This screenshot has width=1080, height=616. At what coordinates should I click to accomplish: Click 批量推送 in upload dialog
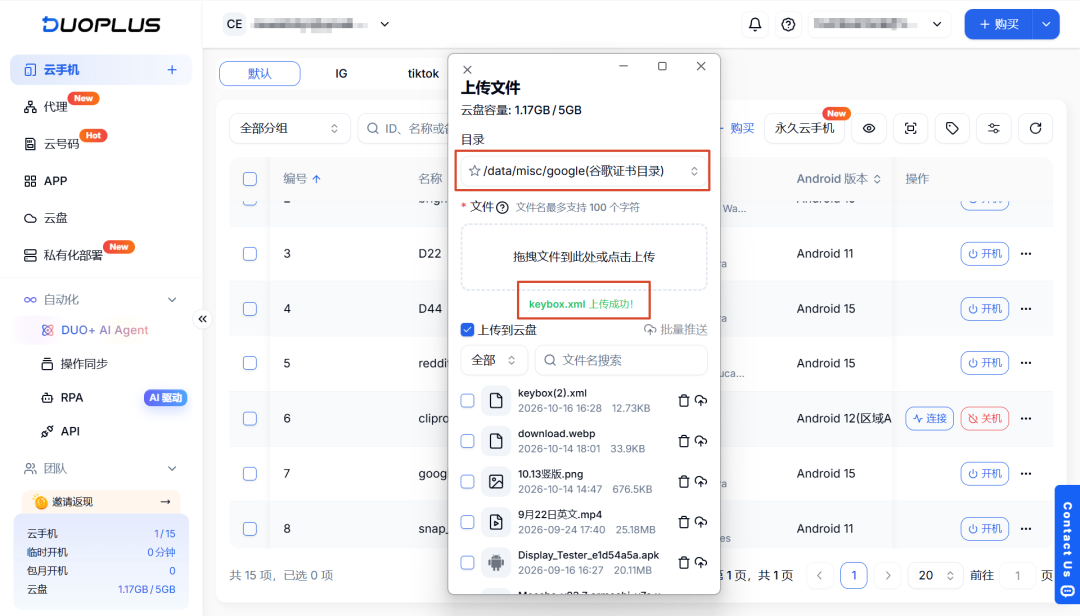[x=676, y=329]
